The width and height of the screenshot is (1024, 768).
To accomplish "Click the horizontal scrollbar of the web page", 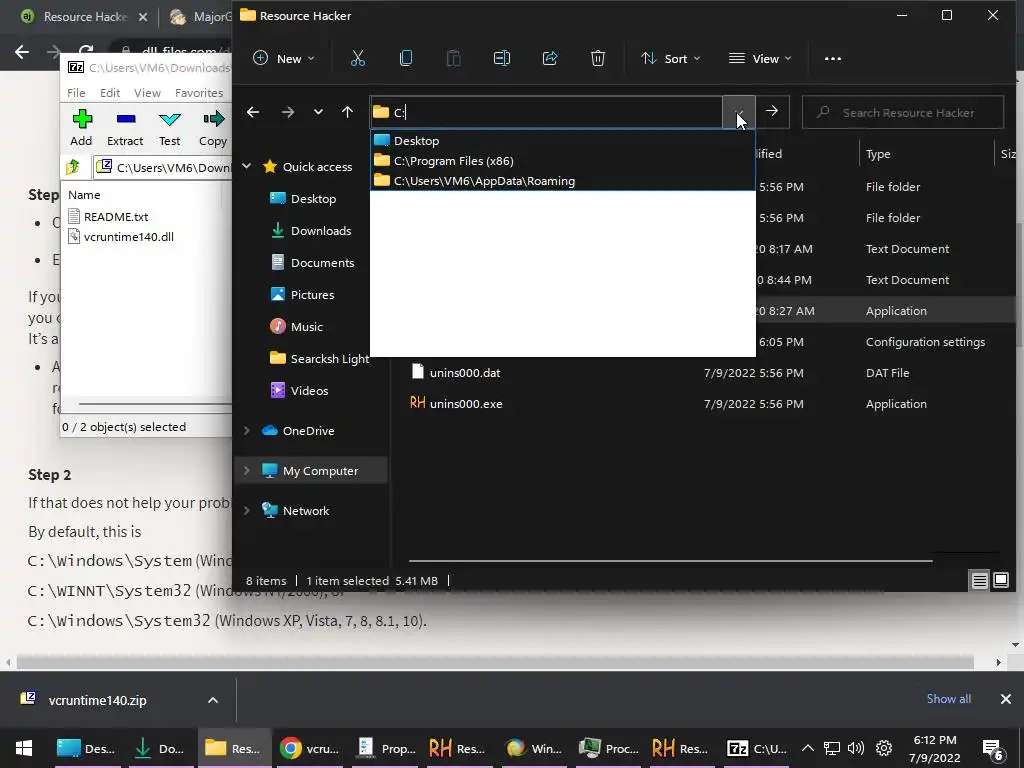I will click(x=495, y=662).
